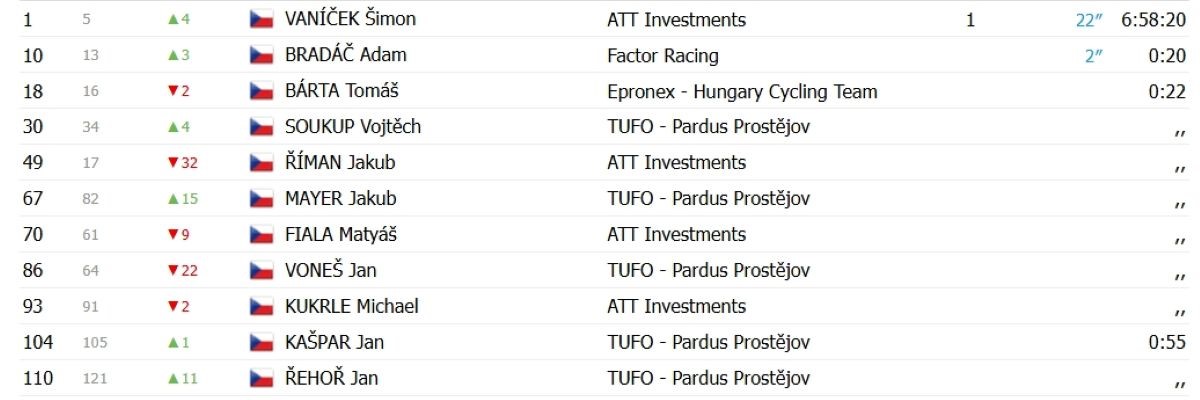Click the Czech flag beside BRADÁČ Adam
Viewport: 1200px width, 400px height.
tap(261, 56)
